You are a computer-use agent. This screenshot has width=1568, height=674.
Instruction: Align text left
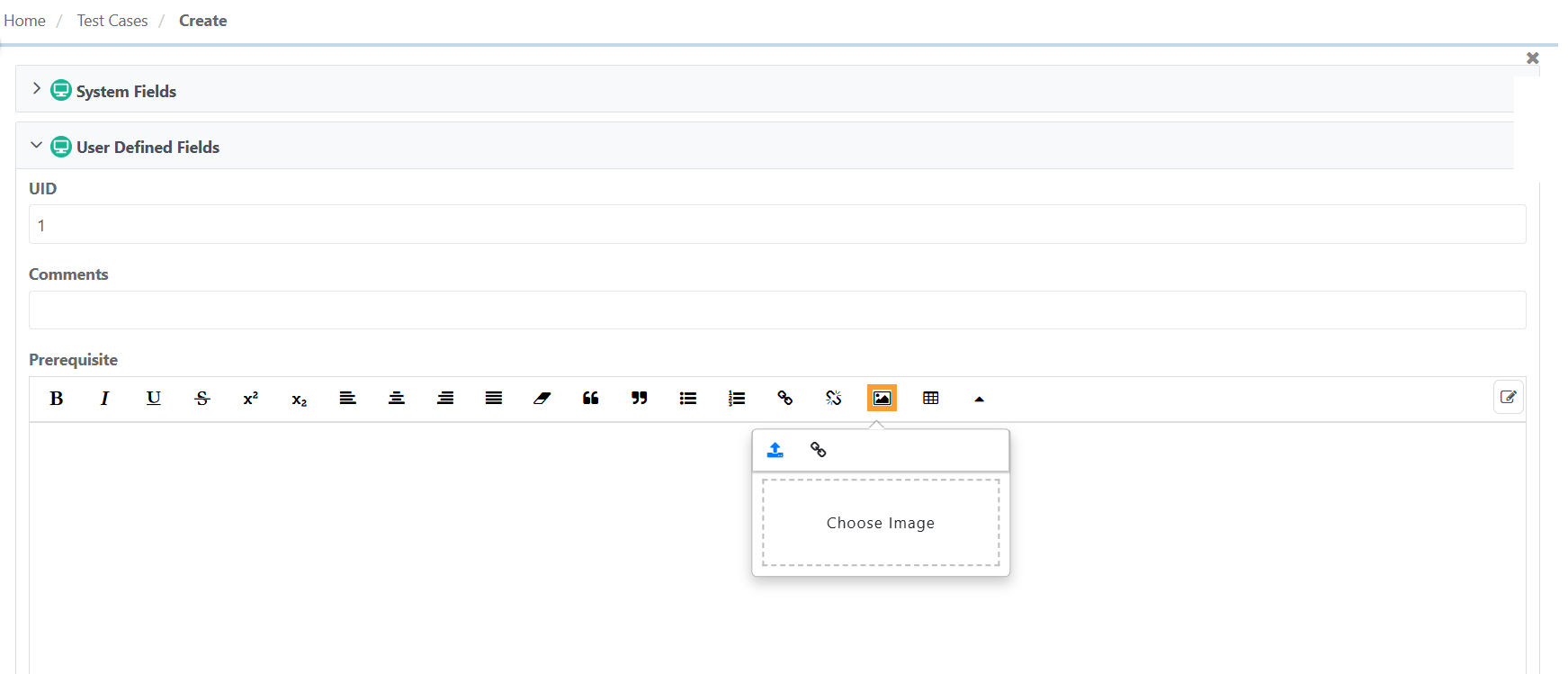click(347, 398)
